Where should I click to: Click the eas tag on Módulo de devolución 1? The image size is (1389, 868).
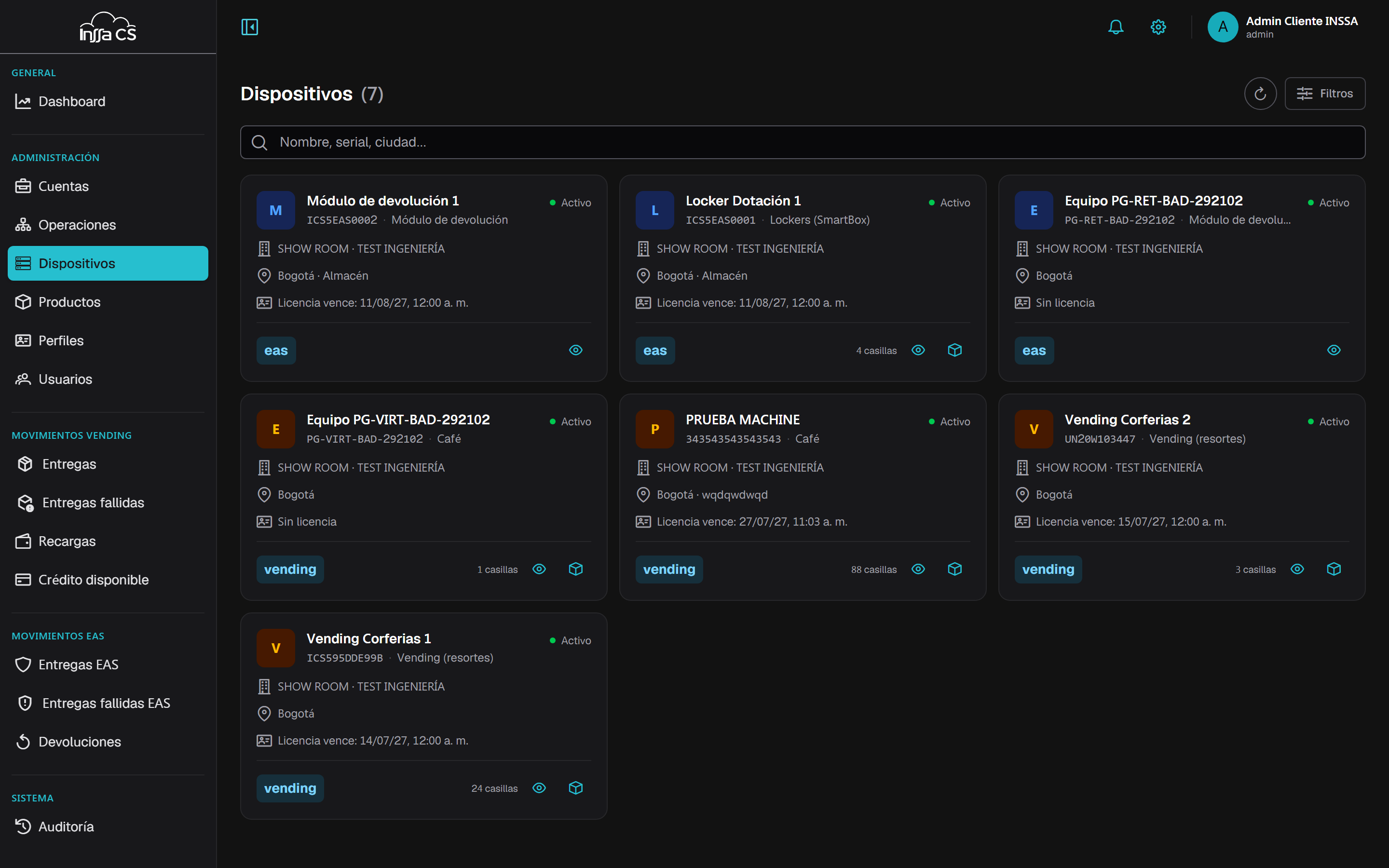point(276,350)
